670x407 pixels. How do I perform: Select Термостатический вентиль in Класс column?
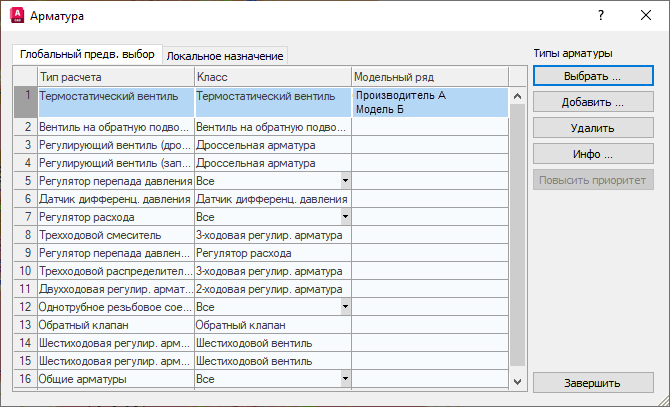pyautogui.click(x=273, y=102)
